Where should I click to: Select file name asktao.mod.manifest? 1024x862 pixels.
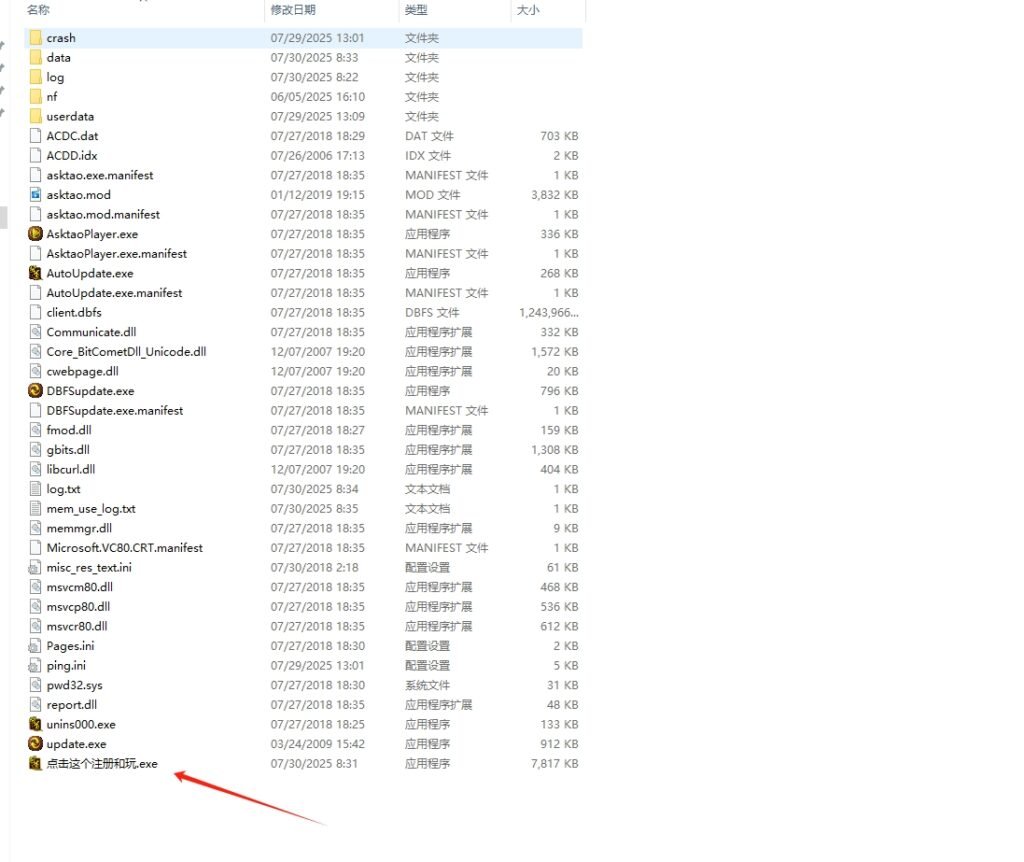(x=103, y=214)
